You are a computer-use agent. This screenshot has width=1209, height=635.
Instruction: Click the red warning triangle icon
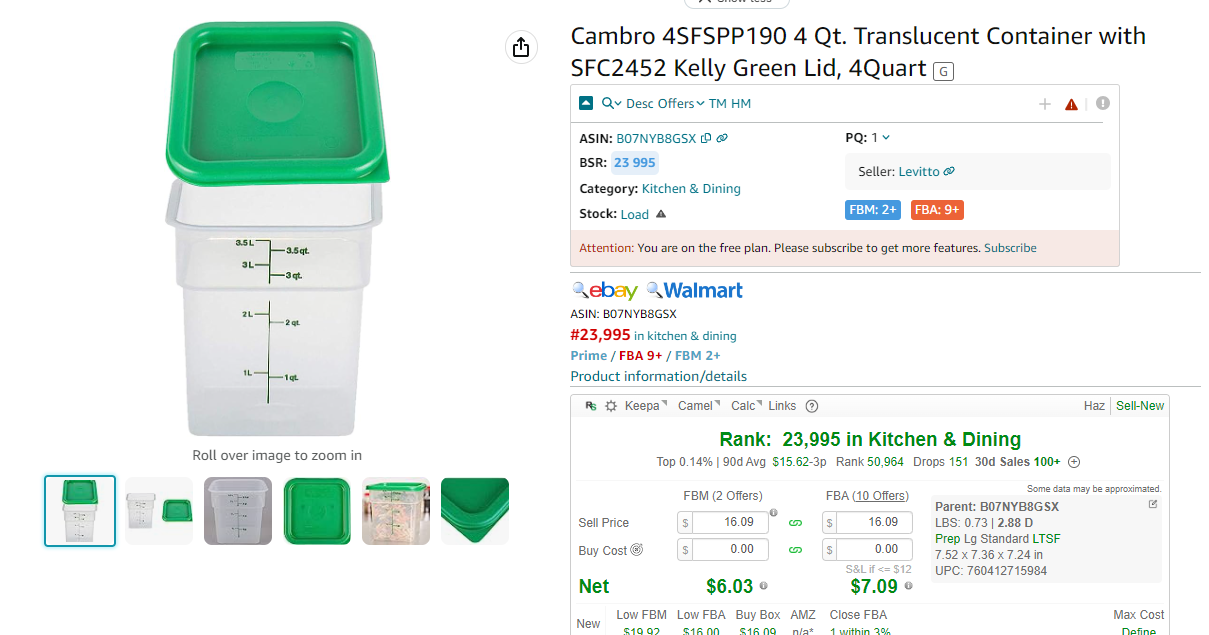tap(1071, 104)
